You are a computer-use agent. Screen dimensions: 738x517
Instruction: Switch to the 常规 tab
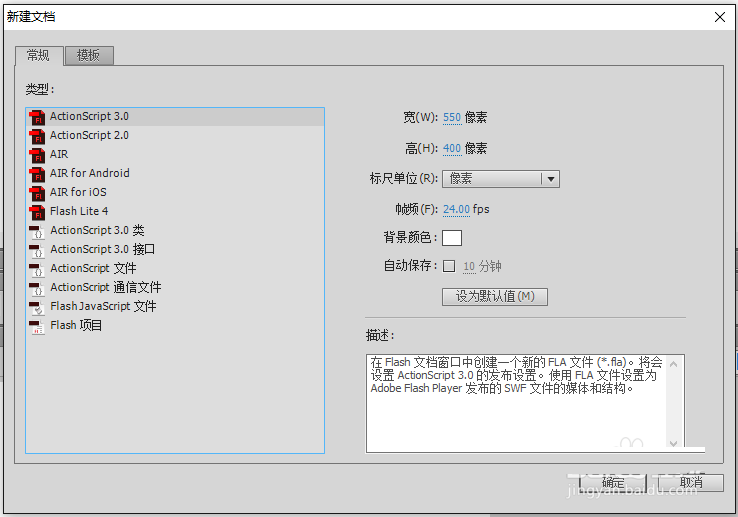39,56
